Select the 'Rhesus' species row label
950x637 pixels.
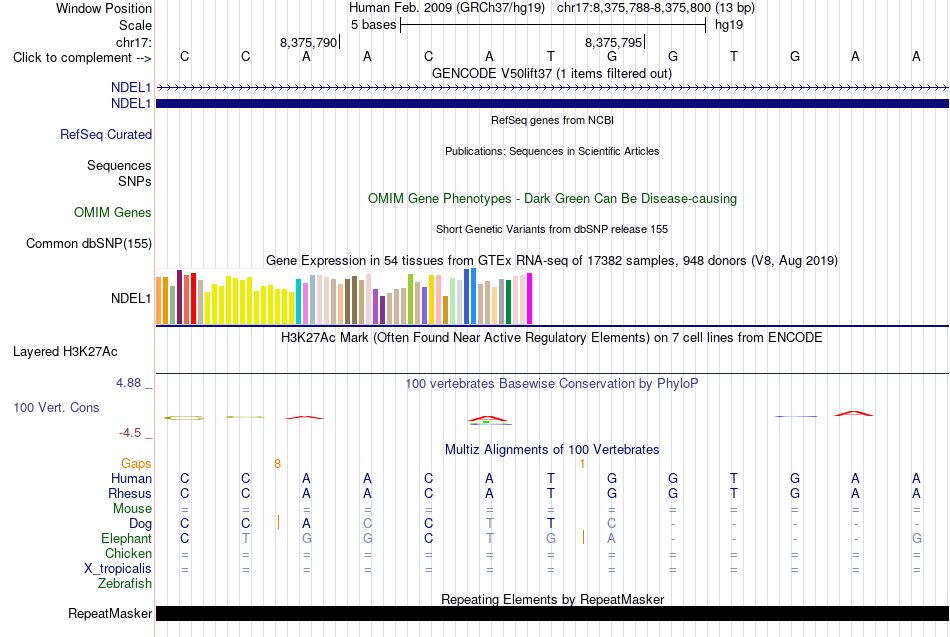[x=130, y=493]
